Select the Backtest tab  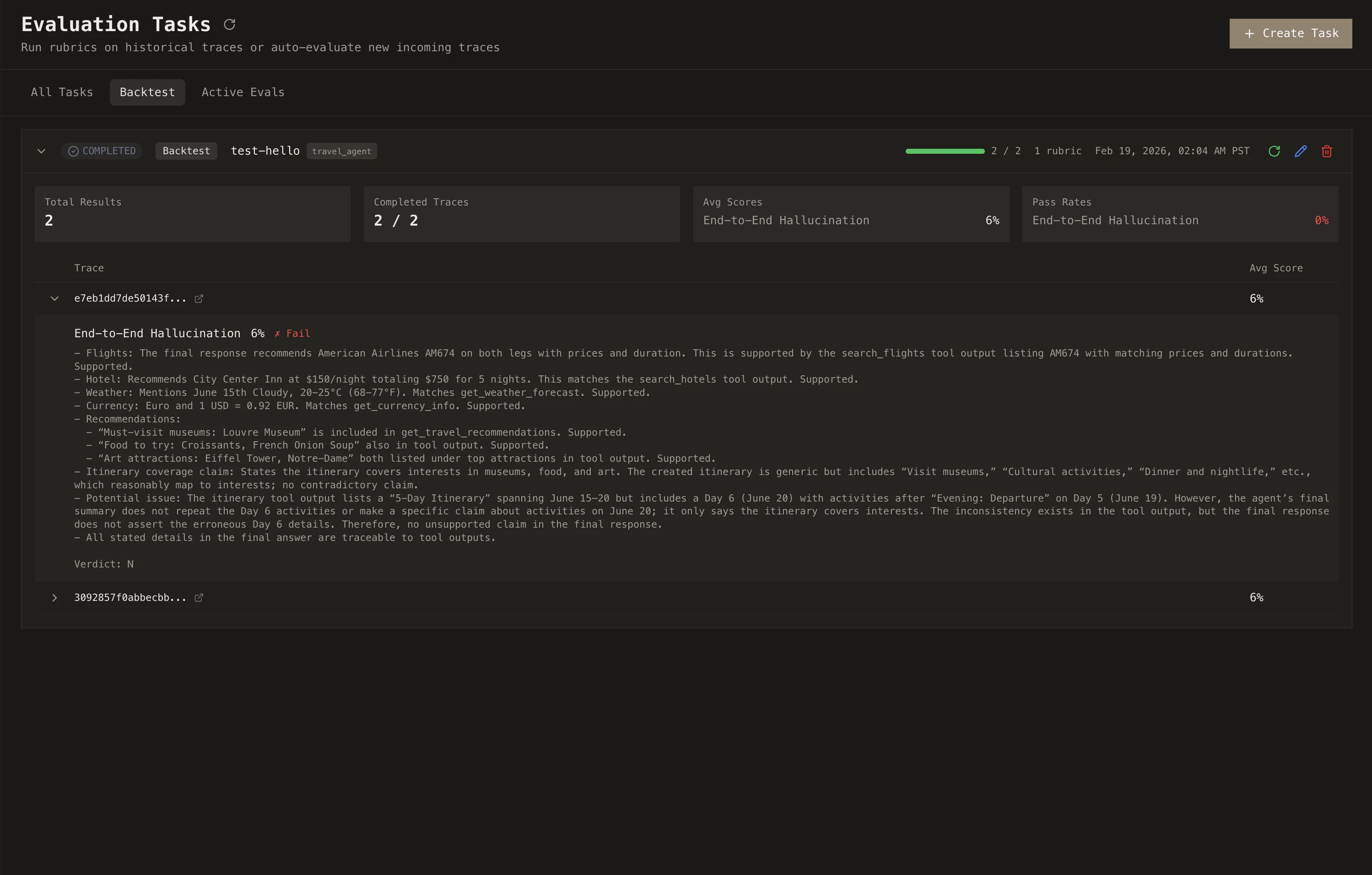147,92
